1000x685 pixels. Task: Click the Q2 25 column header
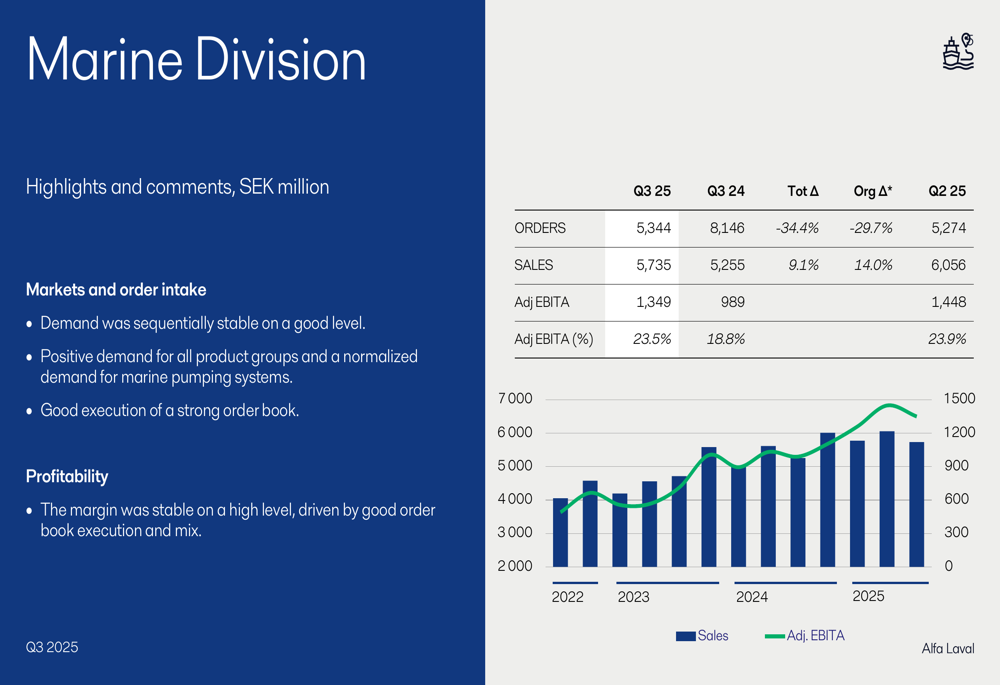947,191
